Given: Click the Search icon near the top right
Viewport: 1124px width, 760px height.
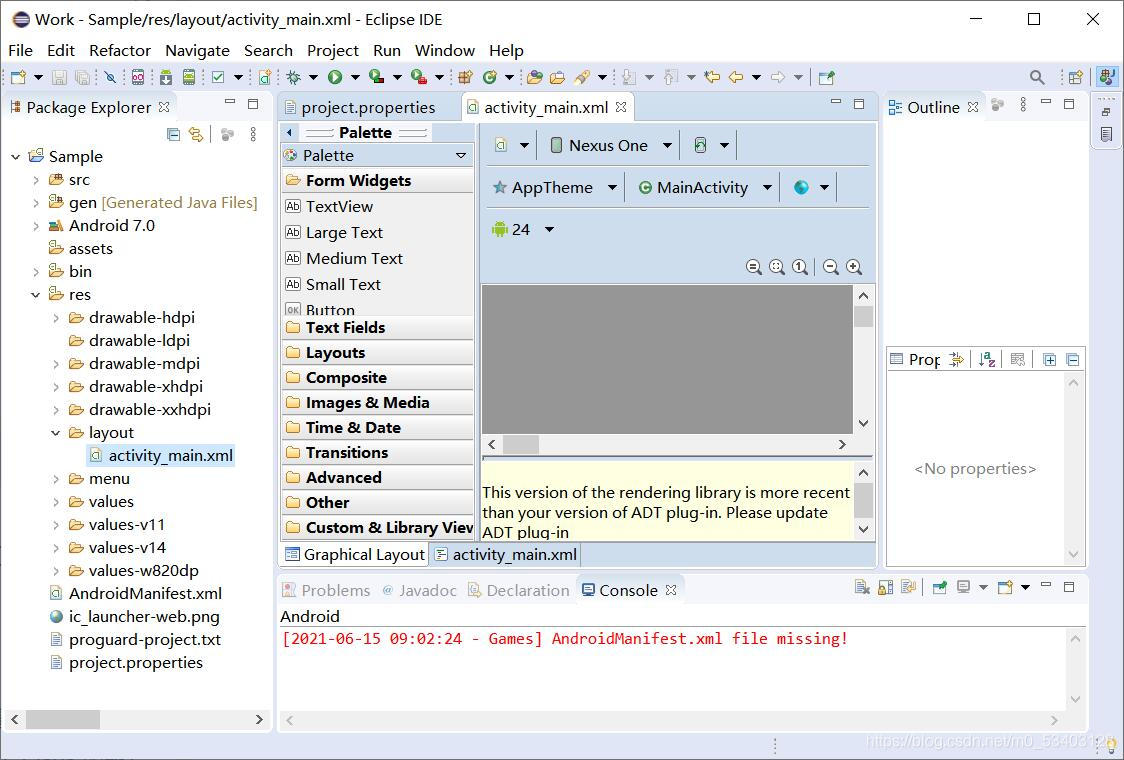Looking at the screenshot, I should pos(1037,76).
